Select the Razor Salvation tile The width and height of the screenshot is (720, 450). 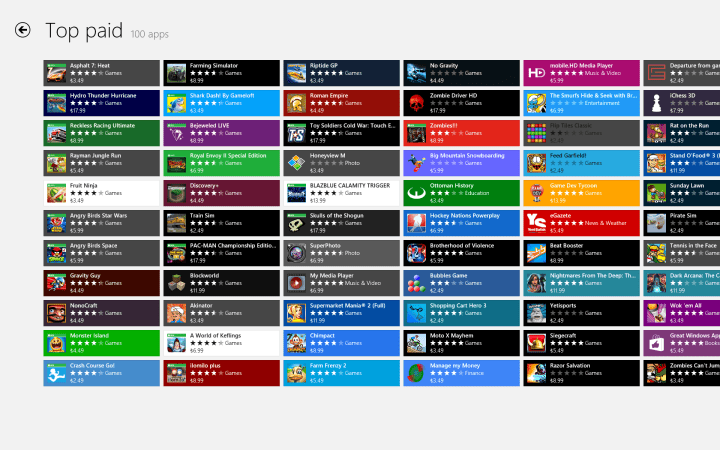point(581,373)
